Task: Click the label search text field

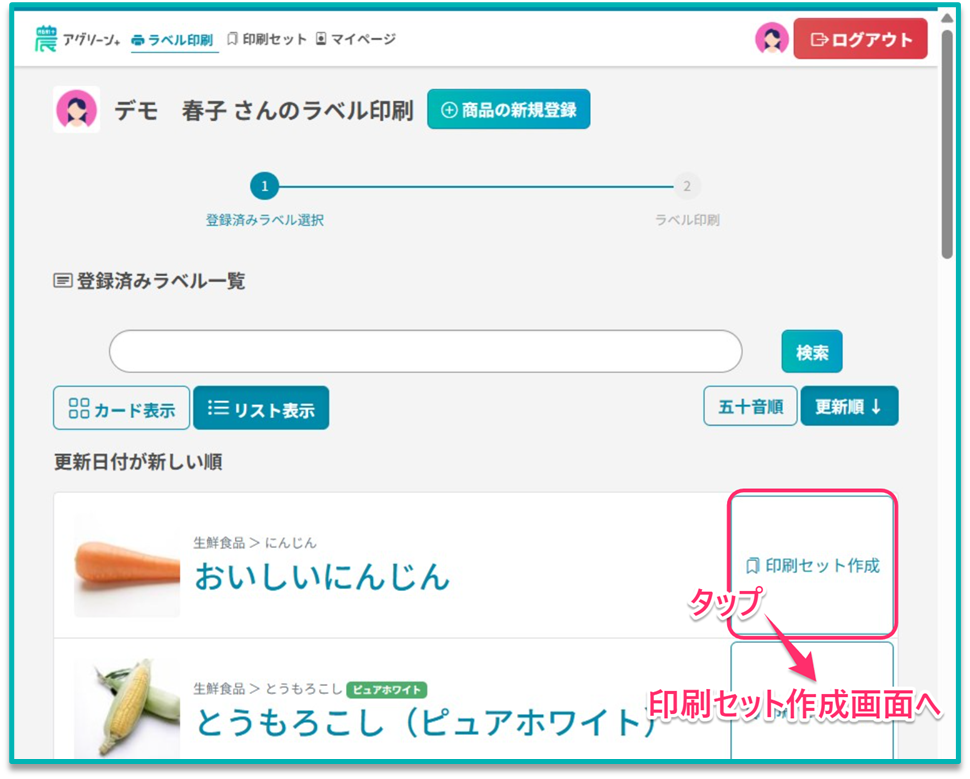Action: [x=425, y=352]
